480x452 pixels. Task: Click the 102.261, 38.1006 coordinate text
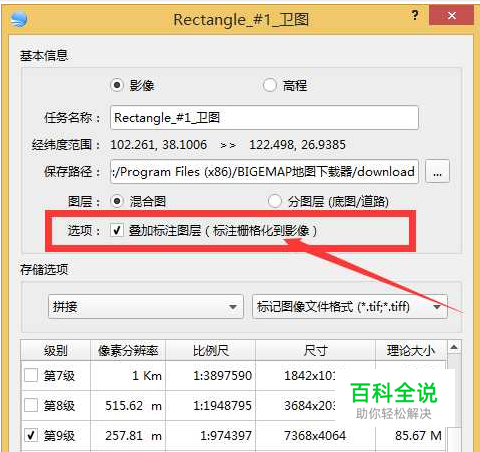[158, 145]
